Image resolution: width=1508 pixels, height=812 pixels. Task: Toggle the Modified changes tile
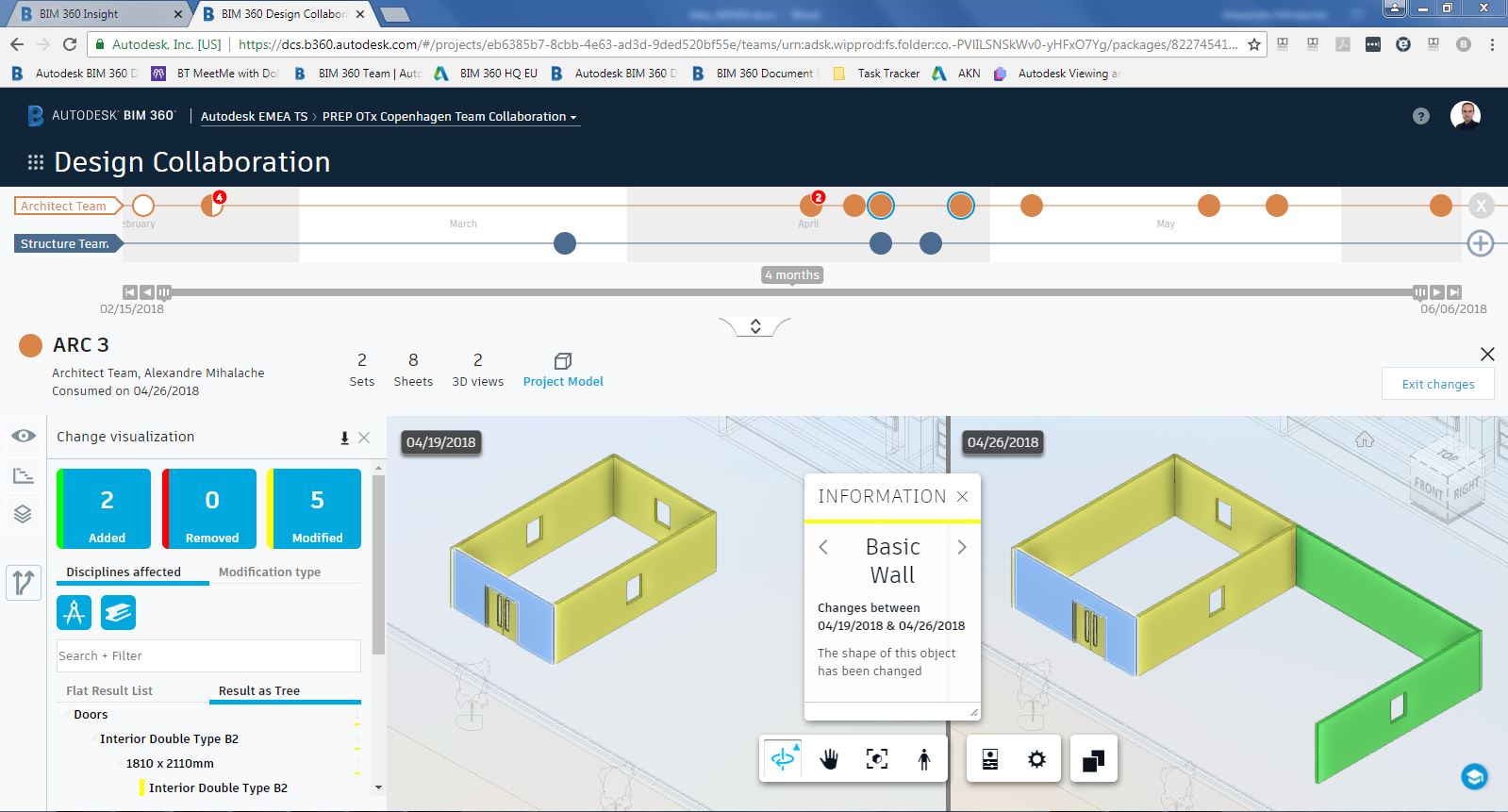point(314,509)
